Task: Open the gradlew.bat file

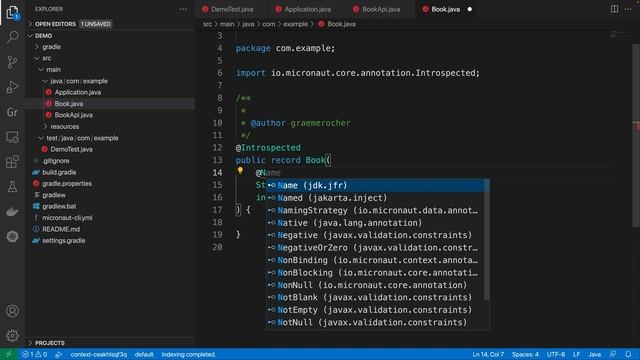Action: tap(111, 207)
